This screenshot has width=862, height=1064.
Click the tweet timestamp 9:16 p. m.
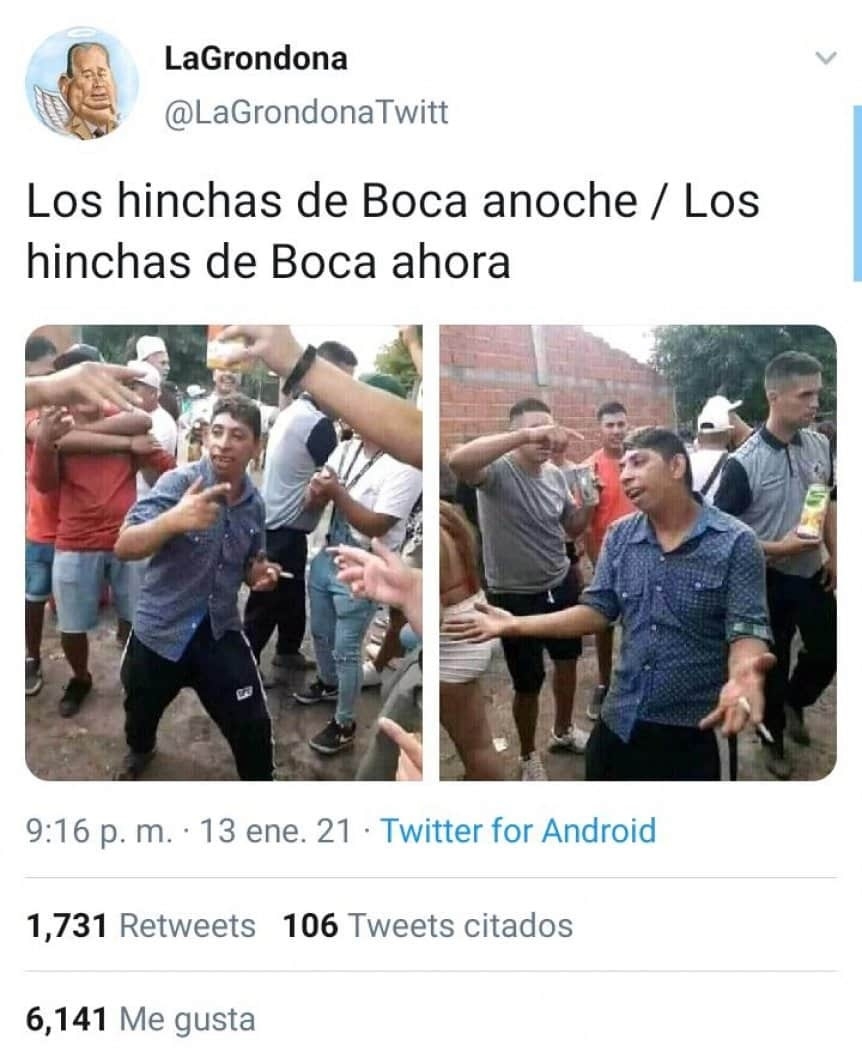[100, 831]
